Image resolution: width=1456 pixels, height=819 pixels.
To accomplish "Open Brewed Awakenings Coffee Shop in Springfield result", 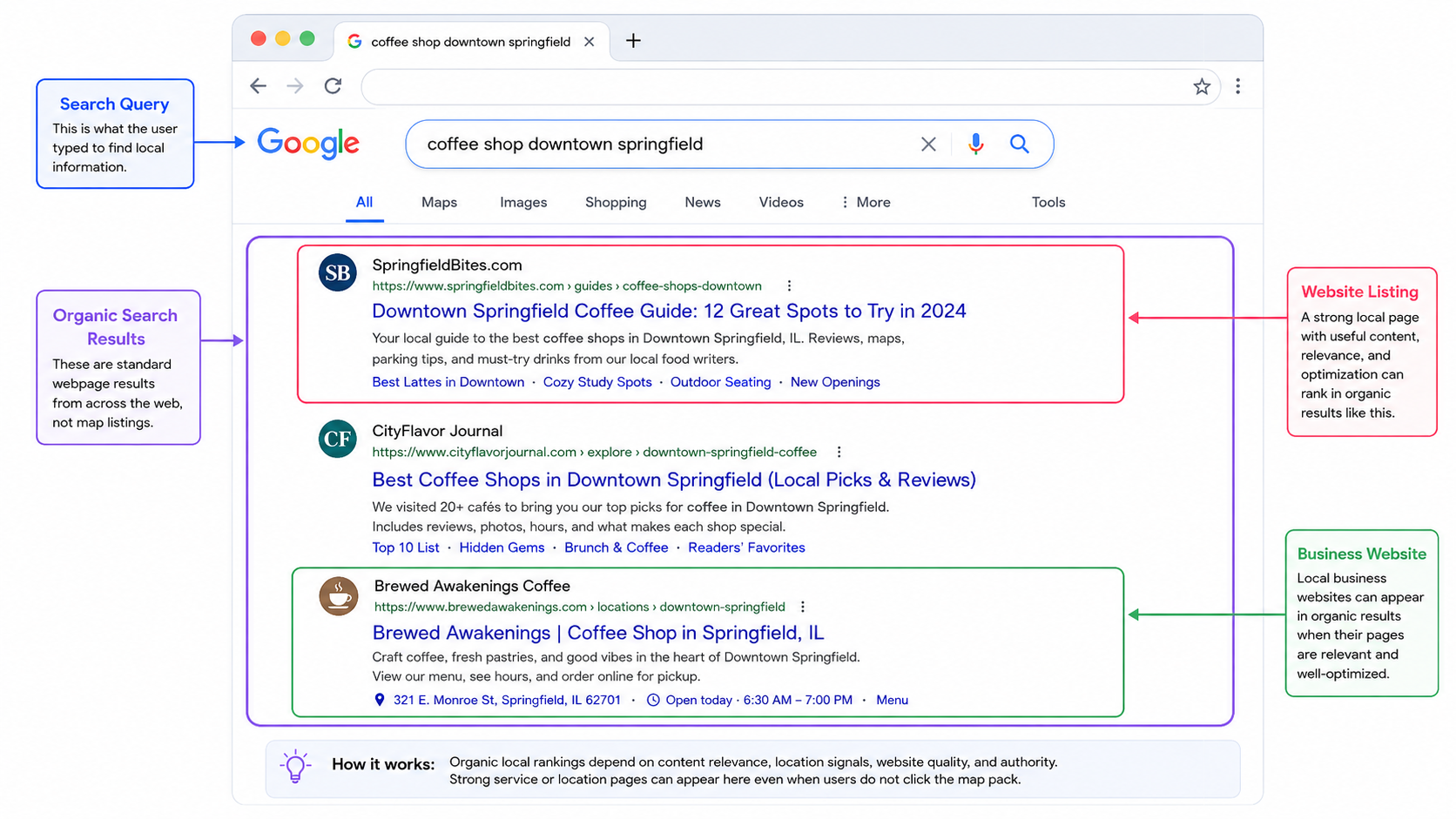I will click(598, 633).
